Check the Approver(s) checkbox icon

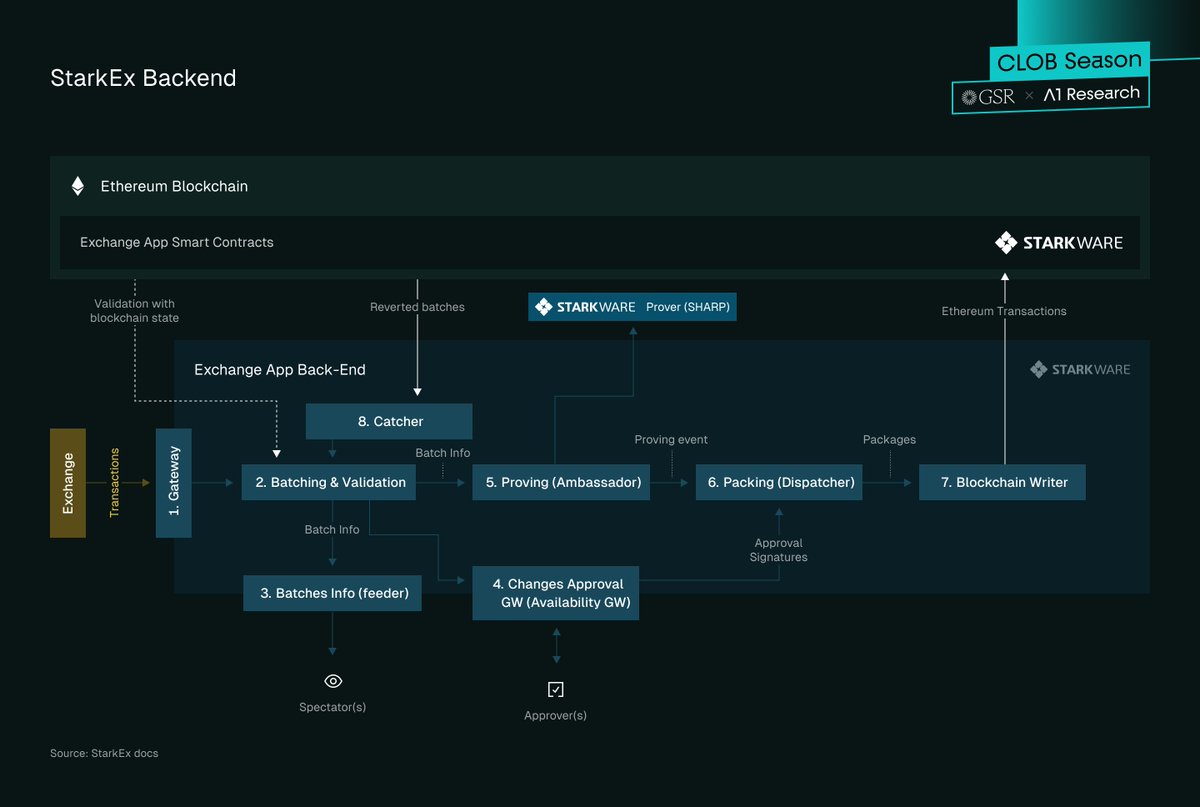coord(556,688)
